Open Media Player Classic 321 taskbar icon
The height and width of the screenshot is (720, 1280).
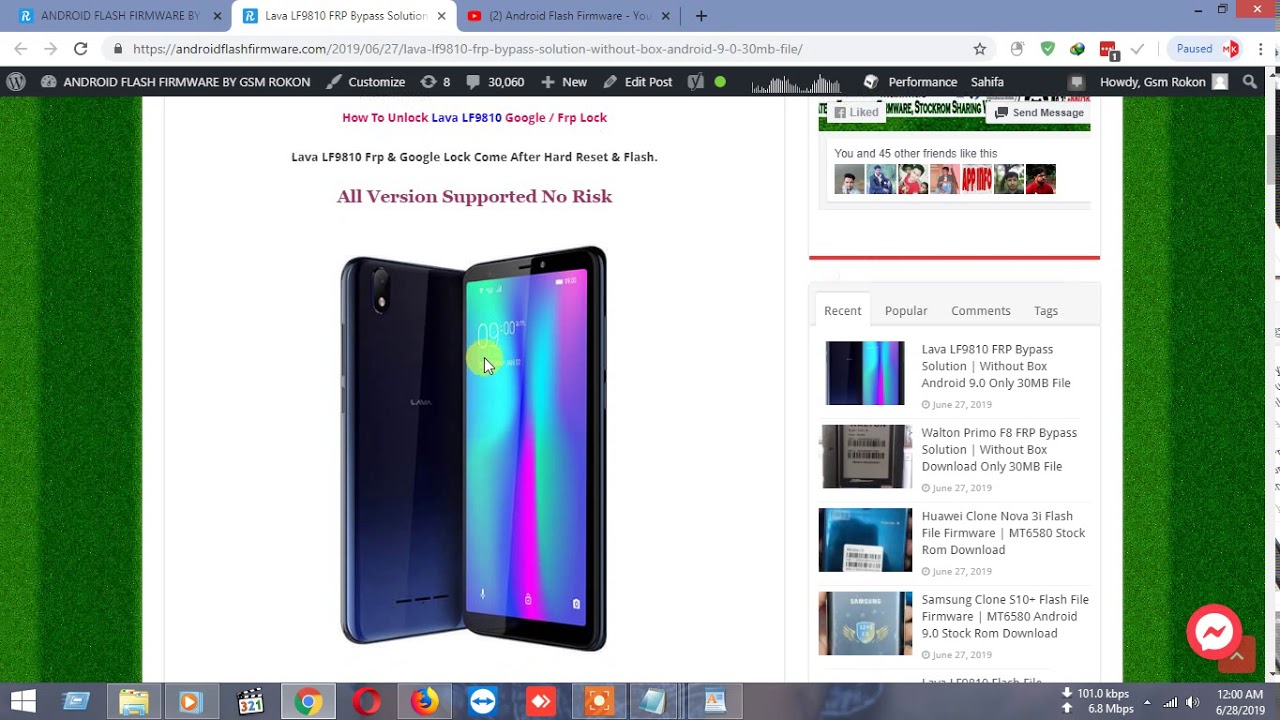(250, 702)
